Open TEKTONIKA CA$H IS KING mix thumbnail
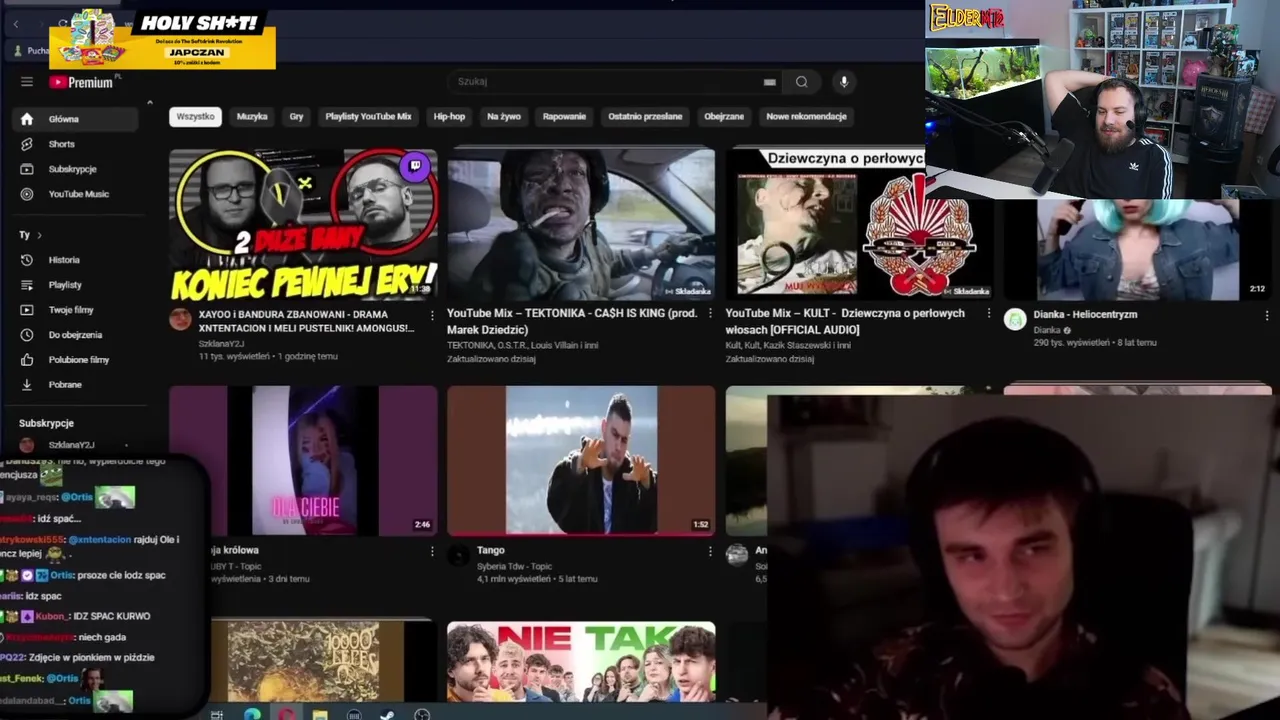 click(581, 225)
